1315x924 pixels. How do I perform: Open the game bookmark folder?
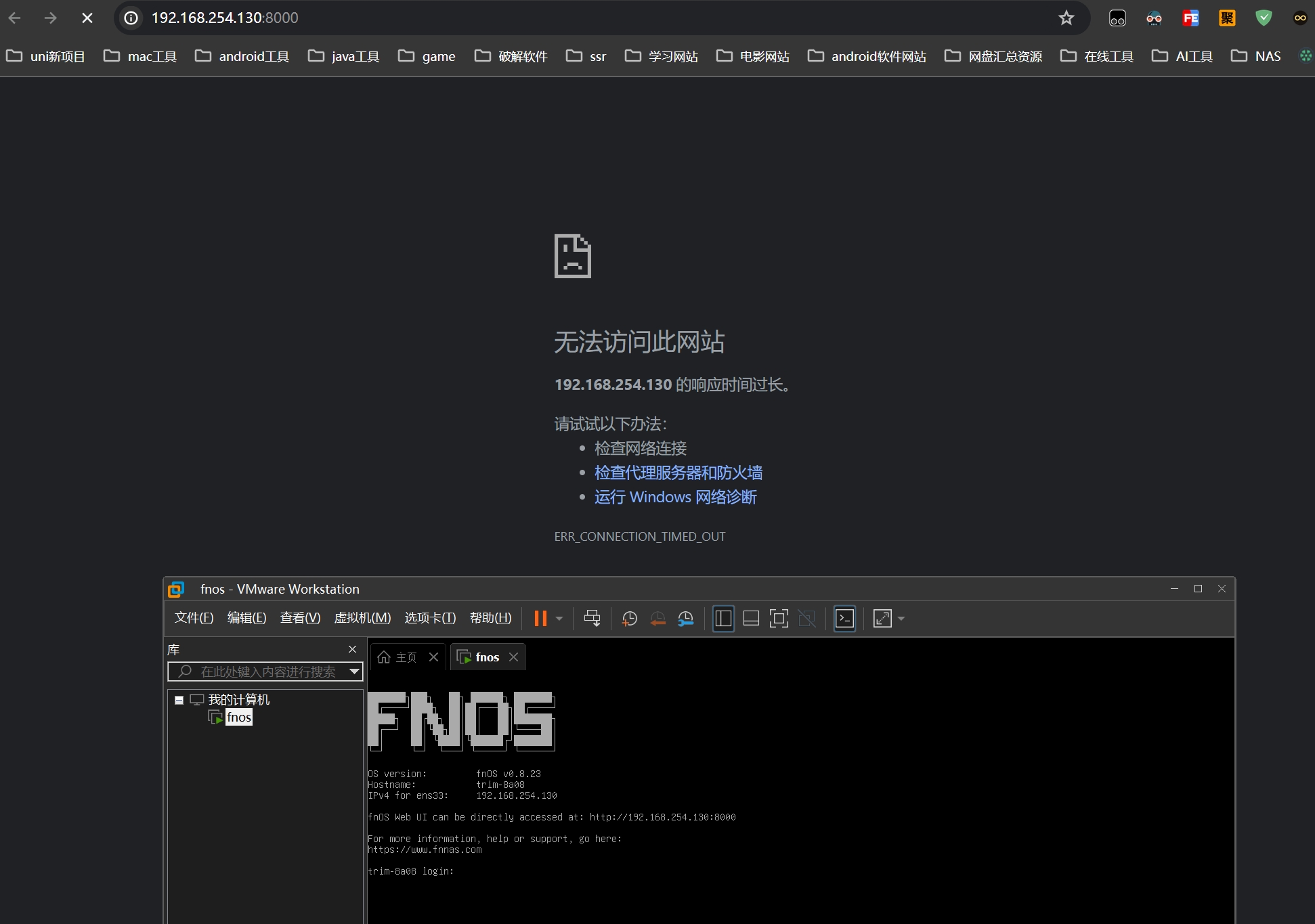[427, 56]
